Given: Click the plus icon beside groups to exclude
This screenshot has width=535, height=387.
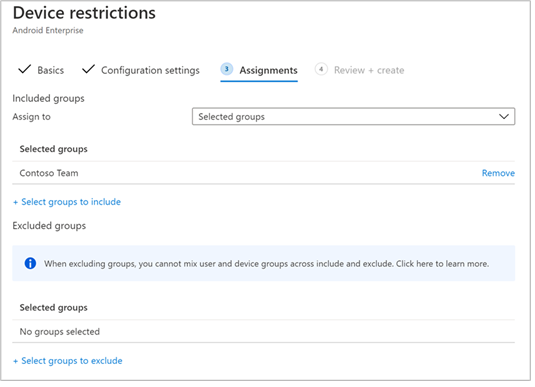Looking at the screenshot, I should [15, 361].
